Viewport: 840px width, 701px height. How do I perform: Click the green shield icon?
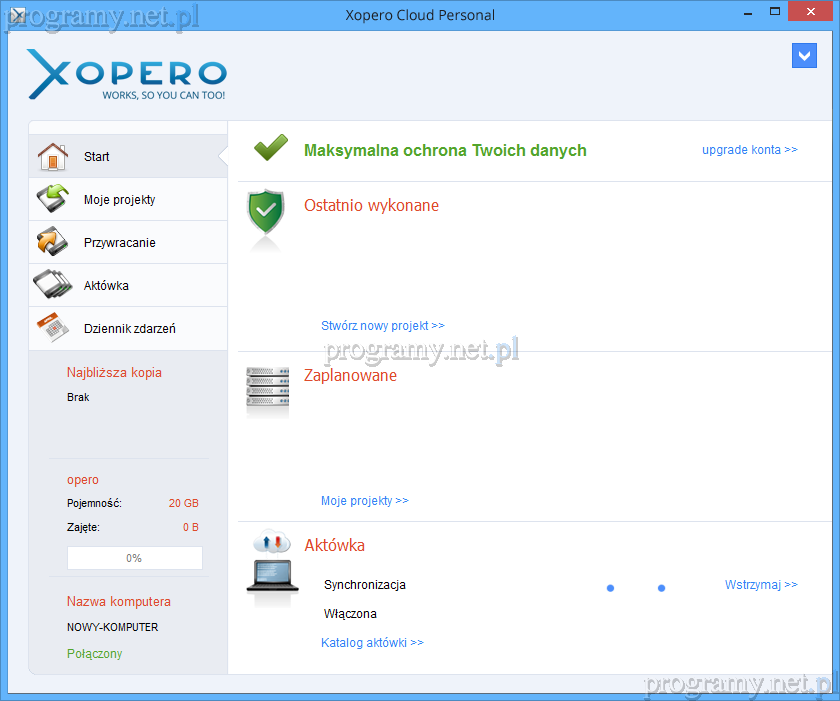(266, 212)
